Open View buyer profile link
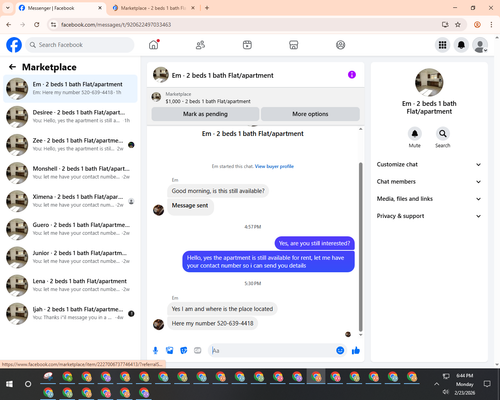Viewport: 500px width, 400px height. 274,166
